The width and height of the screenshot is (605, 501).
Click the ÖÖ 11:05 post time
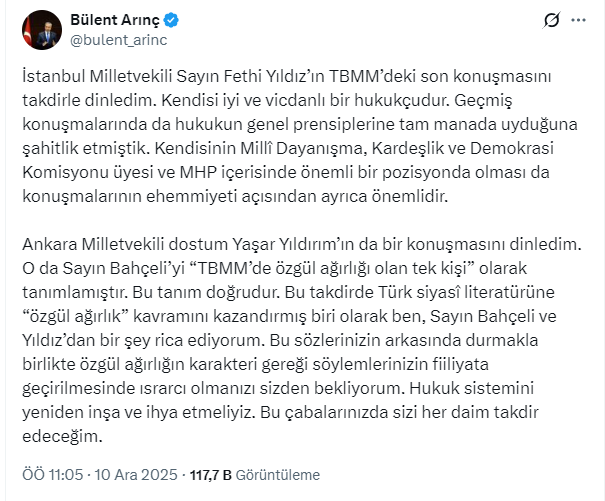[x=48, y=473]
